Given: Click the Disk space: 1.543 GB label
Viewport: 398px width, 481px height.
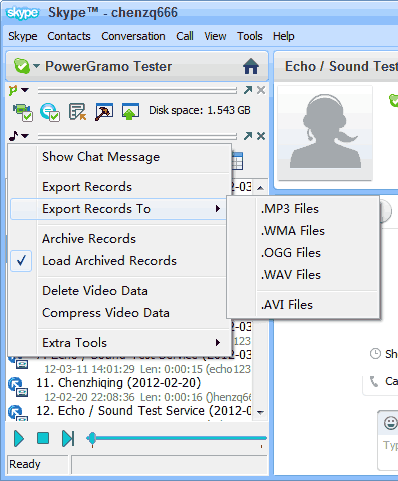Looking at the screenshot, I should (200, 110).
